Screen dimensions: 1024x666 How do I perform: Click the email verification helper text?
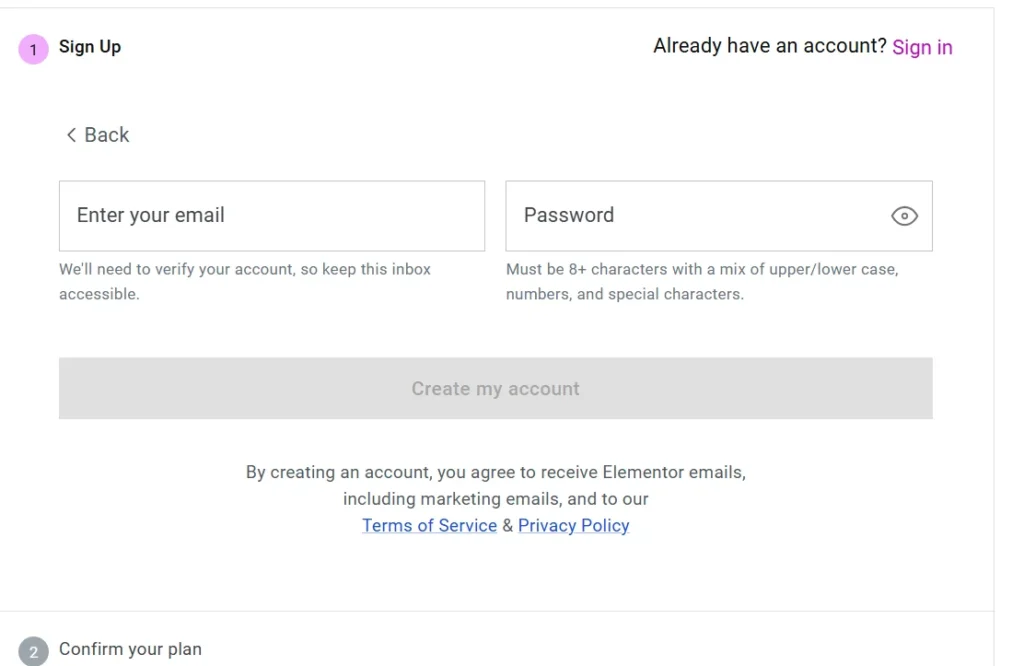pos(245,281)
